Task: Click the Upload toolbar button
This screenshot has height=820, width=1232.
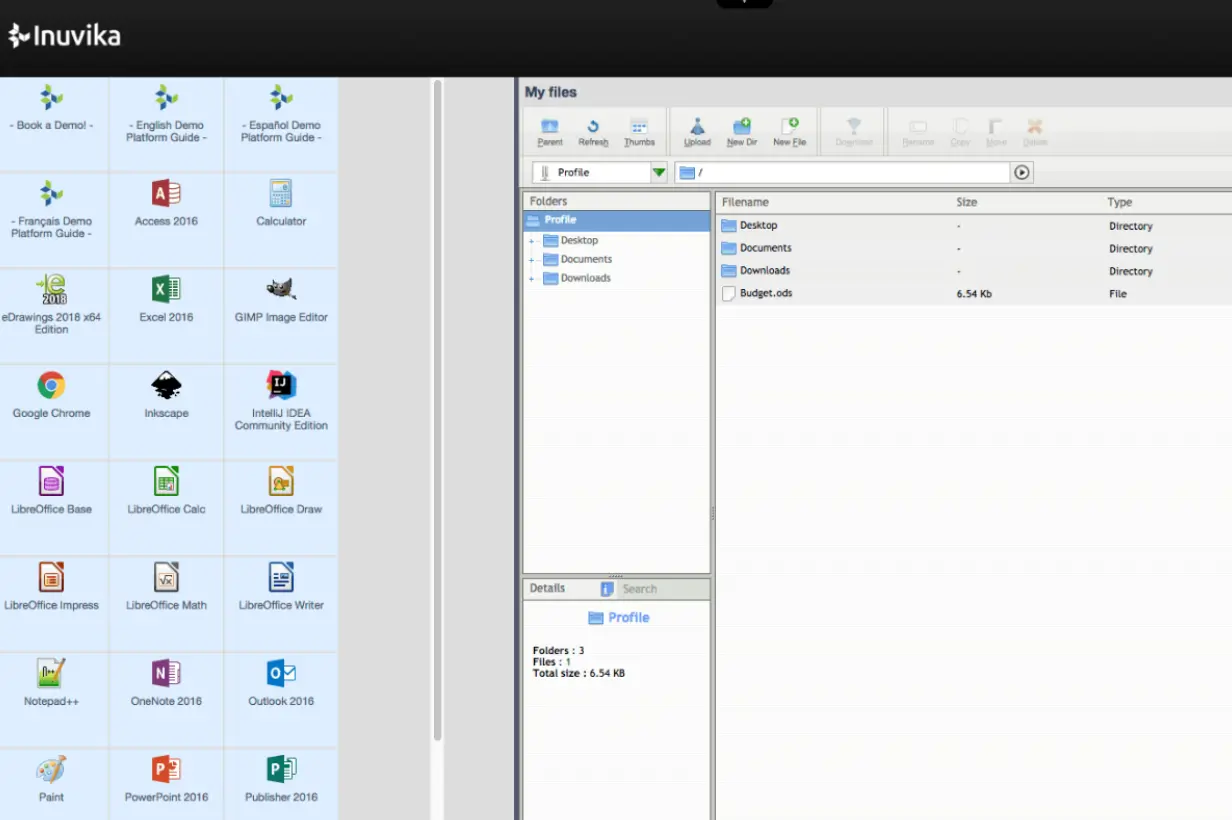Action: coord(697,132)
